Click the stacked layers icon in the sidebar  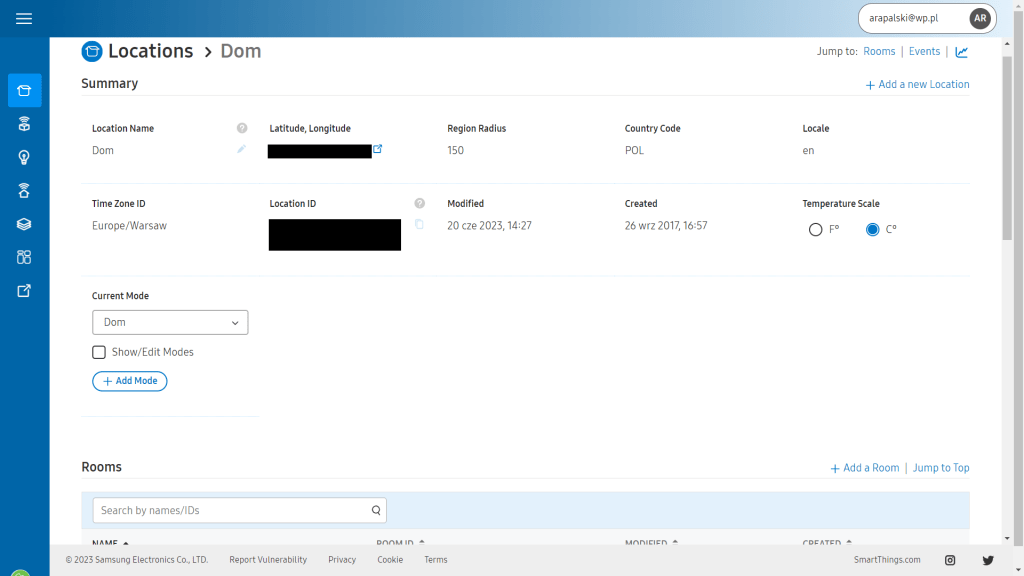(24, 224)
